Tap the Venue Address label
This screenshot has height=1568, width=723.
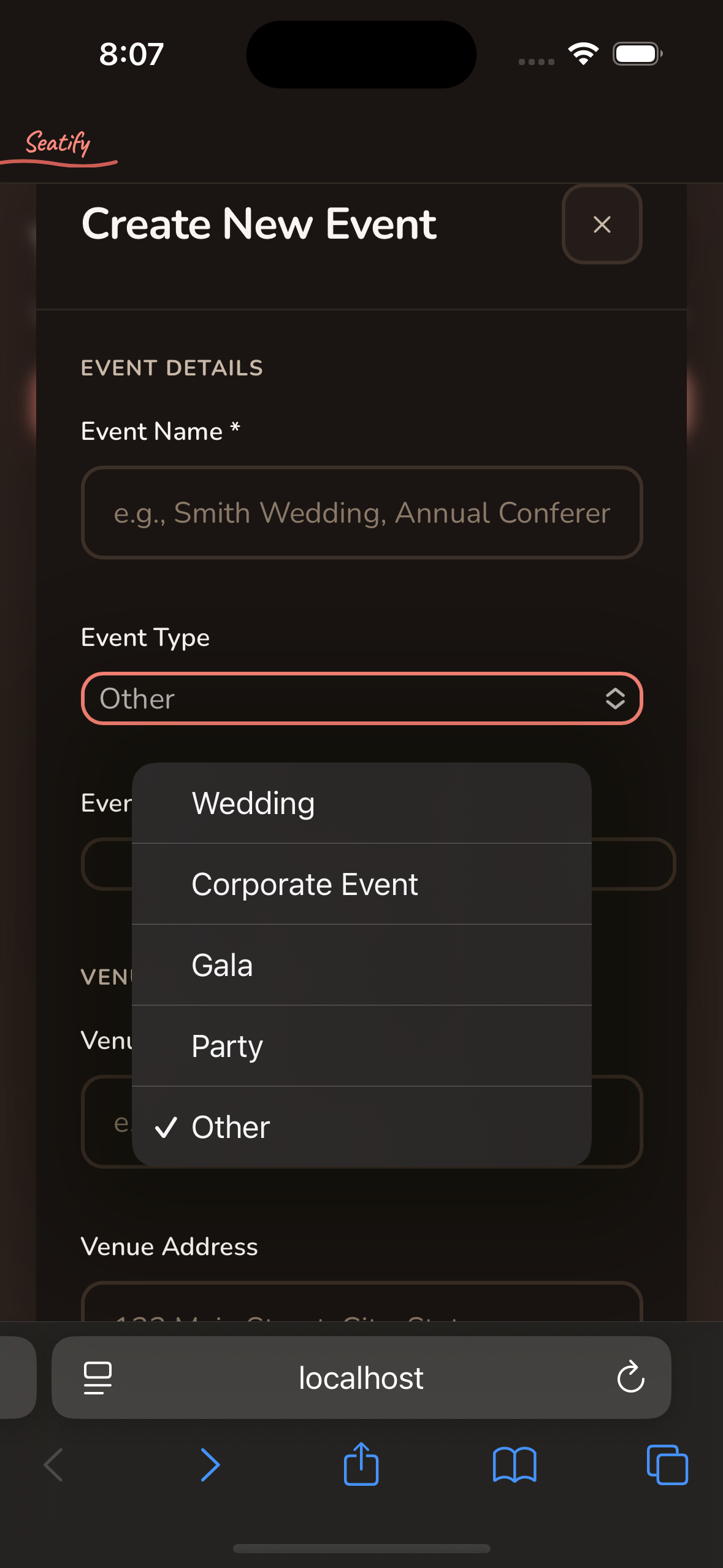click(x=169, y=1246)
